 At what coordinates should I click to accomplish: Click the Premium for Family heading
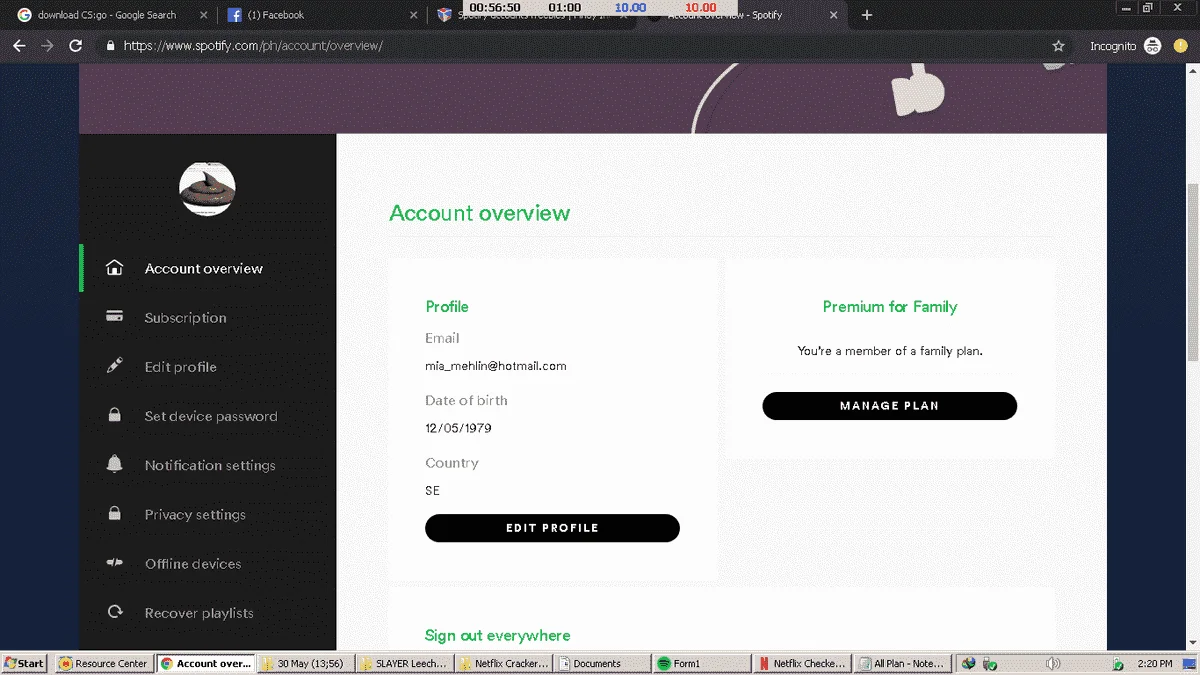coord(890,306)
